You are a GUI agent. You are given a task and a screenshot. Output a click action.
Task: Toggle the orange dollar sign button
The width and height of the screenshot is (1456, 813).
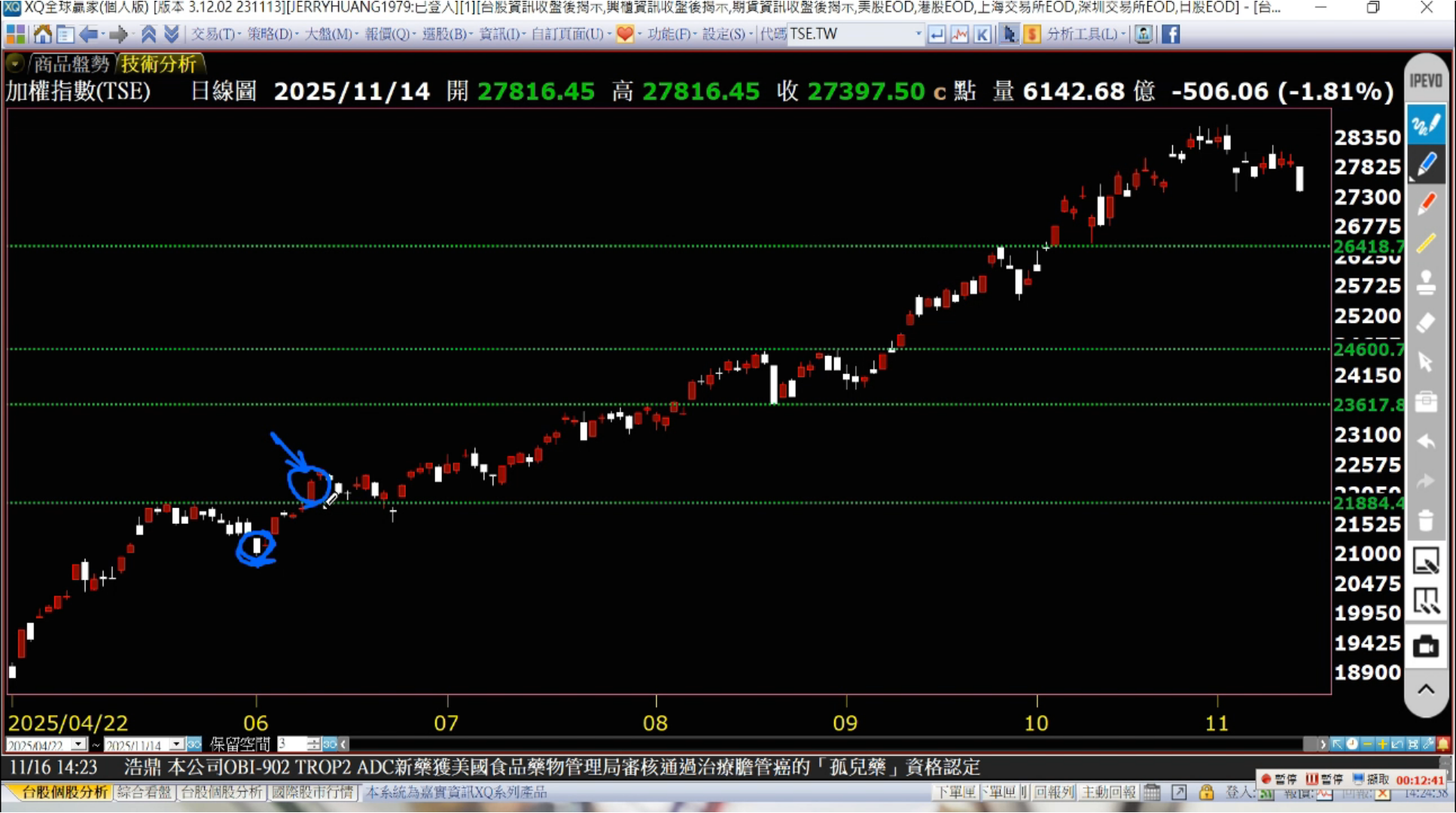coord(1032,34)
